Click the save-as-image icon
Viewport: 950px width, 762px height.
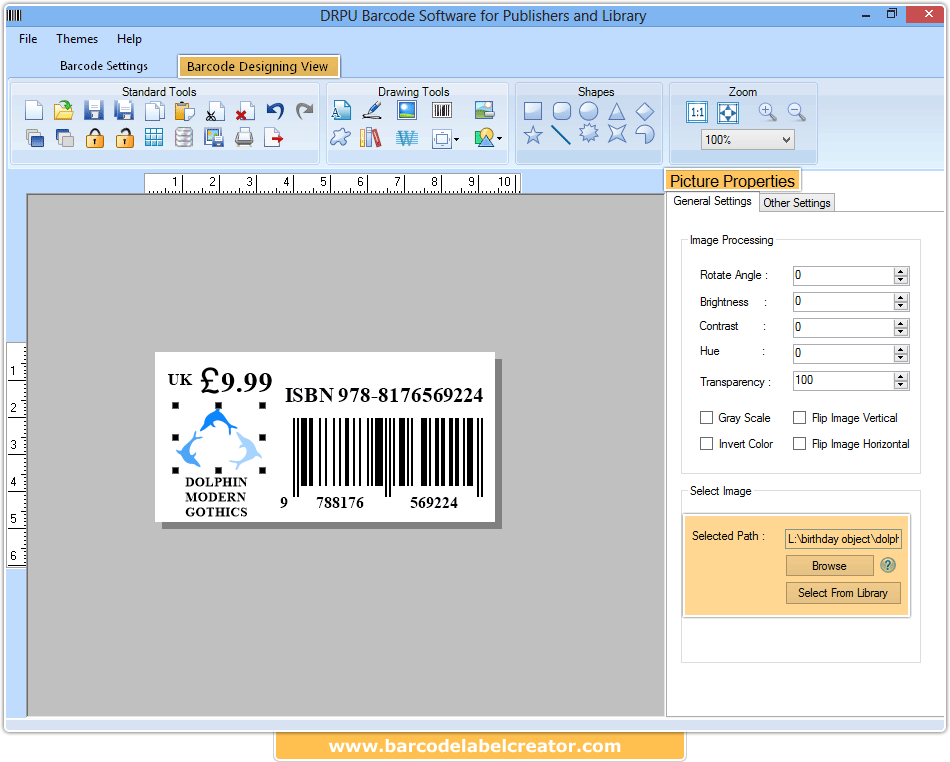click(x=213, y=138)
